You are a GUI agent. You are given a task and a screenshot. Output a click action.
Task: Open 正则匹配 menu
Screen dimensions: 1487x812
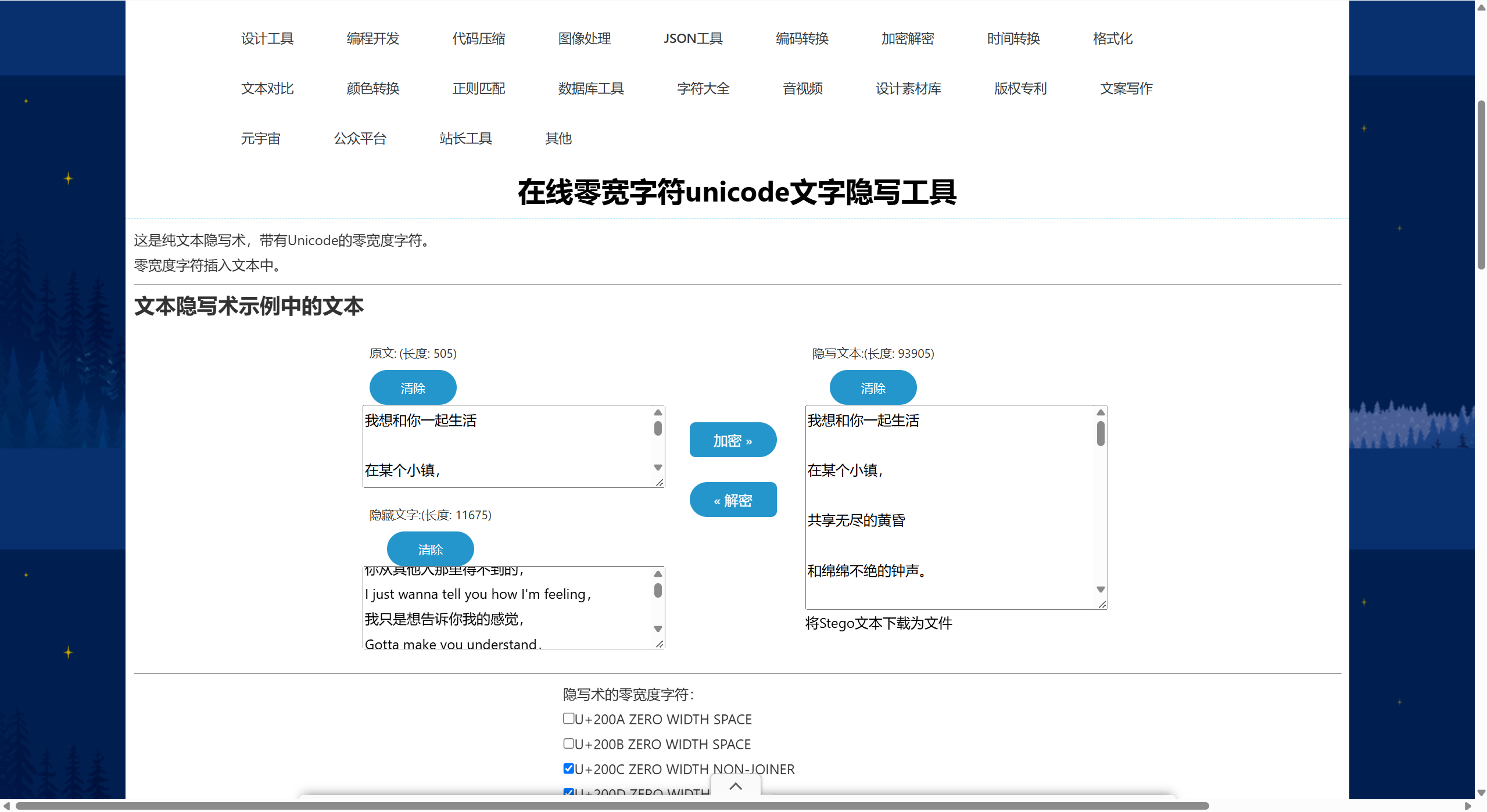(479, 88)
